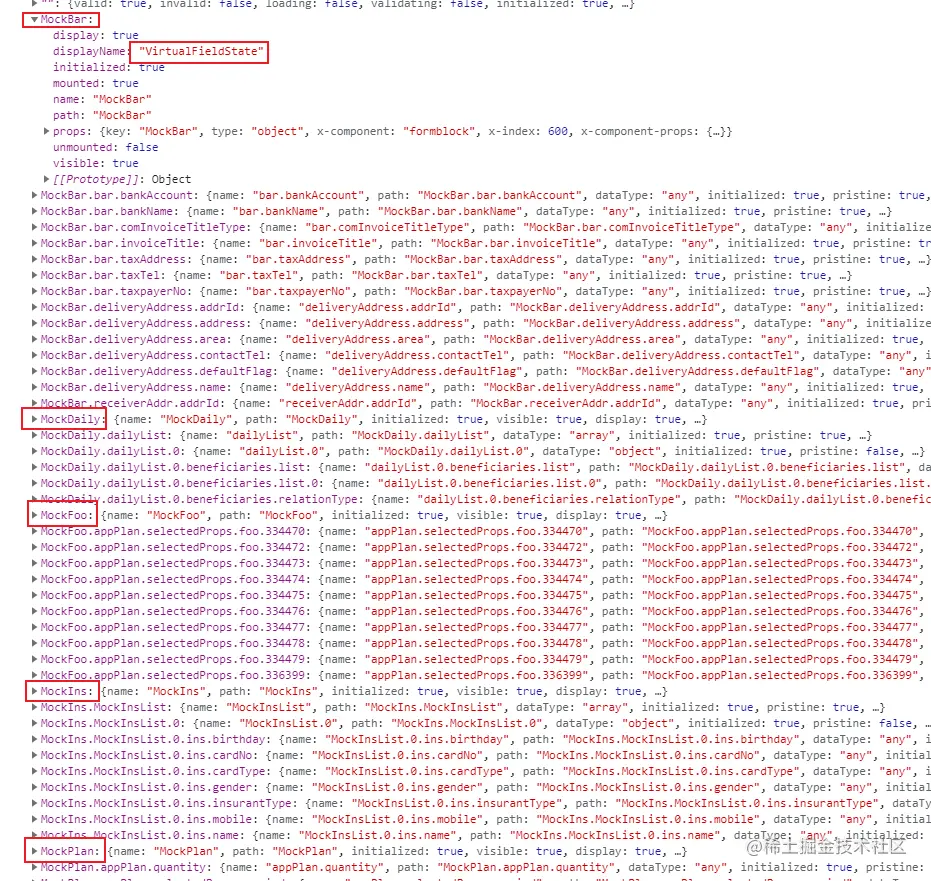
Task: Expand the MockDaily object
Action: pos(34,419)
